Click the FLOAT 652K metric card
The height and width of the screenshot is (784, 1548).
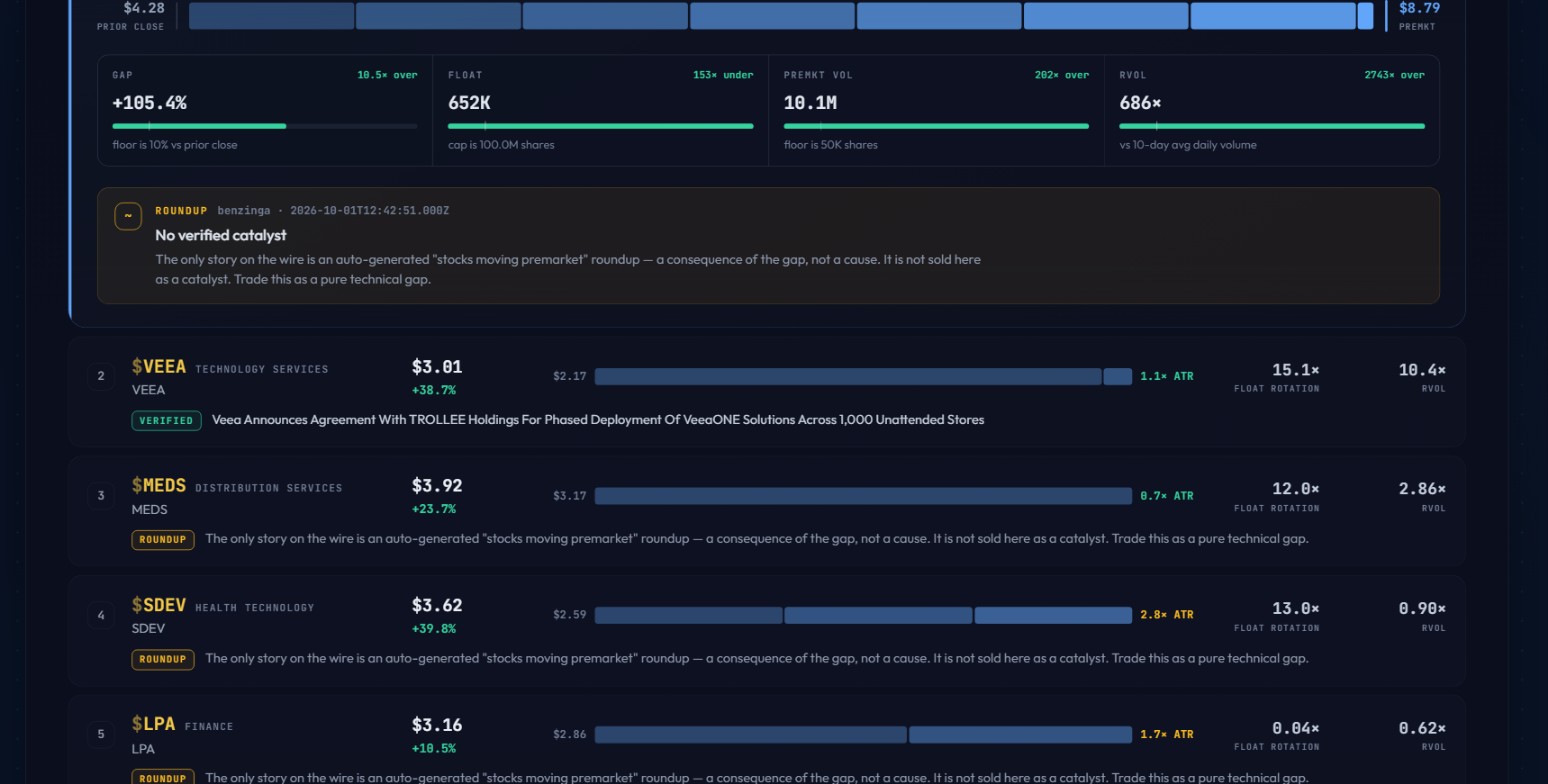point(601,110)
